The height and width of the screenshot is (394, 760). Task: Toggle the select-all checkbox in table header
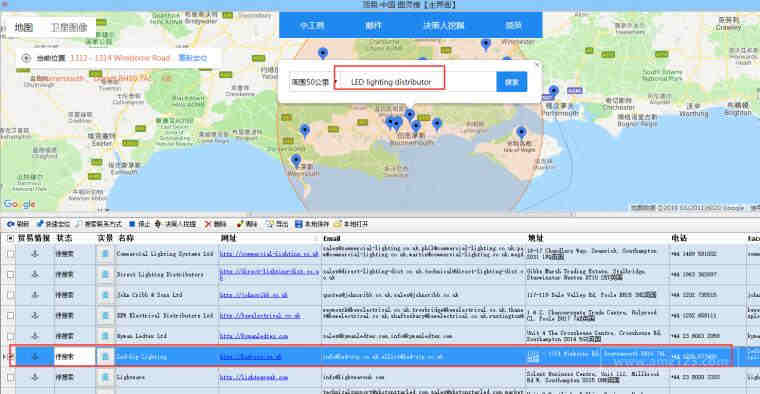[10, 238]
